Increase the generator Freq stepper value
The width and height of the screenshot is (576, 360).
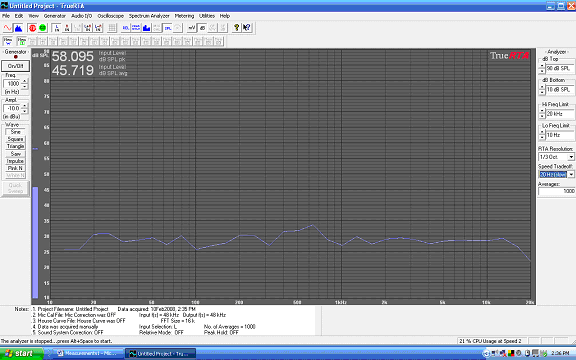coord(25,81)
